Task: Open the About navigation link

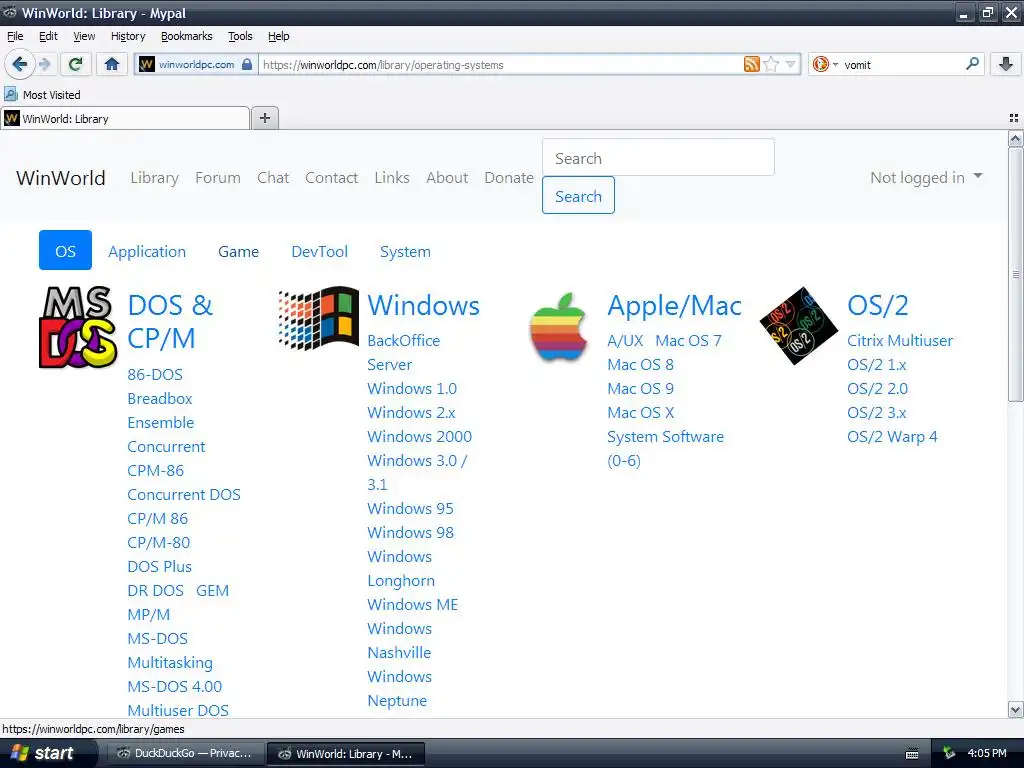Action: [447, 178]
